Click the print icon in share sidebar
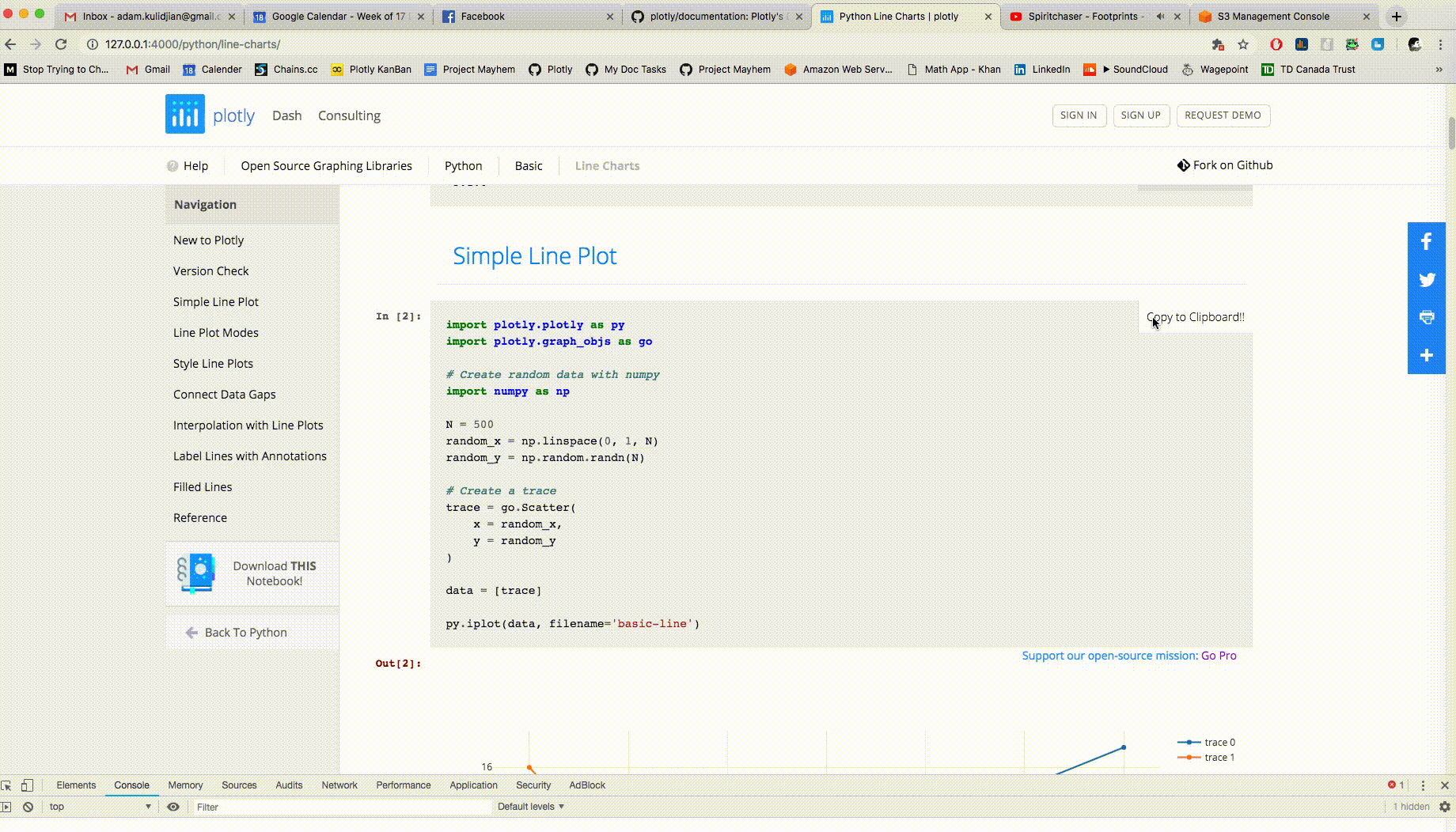The image size is (1456, 832). click(x=1427, y=317)
